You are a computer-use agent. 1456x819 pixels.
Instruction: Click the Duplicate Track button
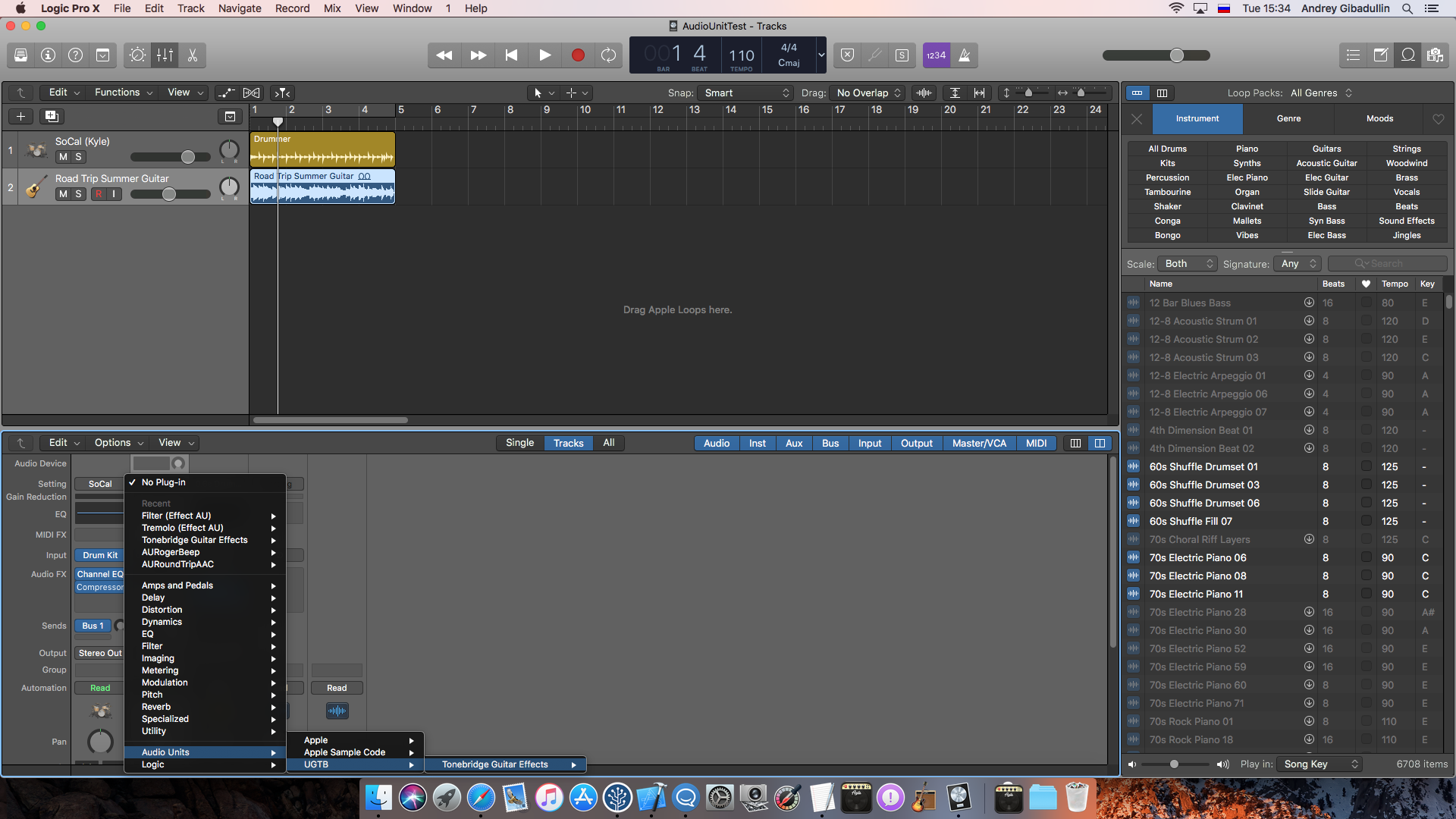pos(52,116)
